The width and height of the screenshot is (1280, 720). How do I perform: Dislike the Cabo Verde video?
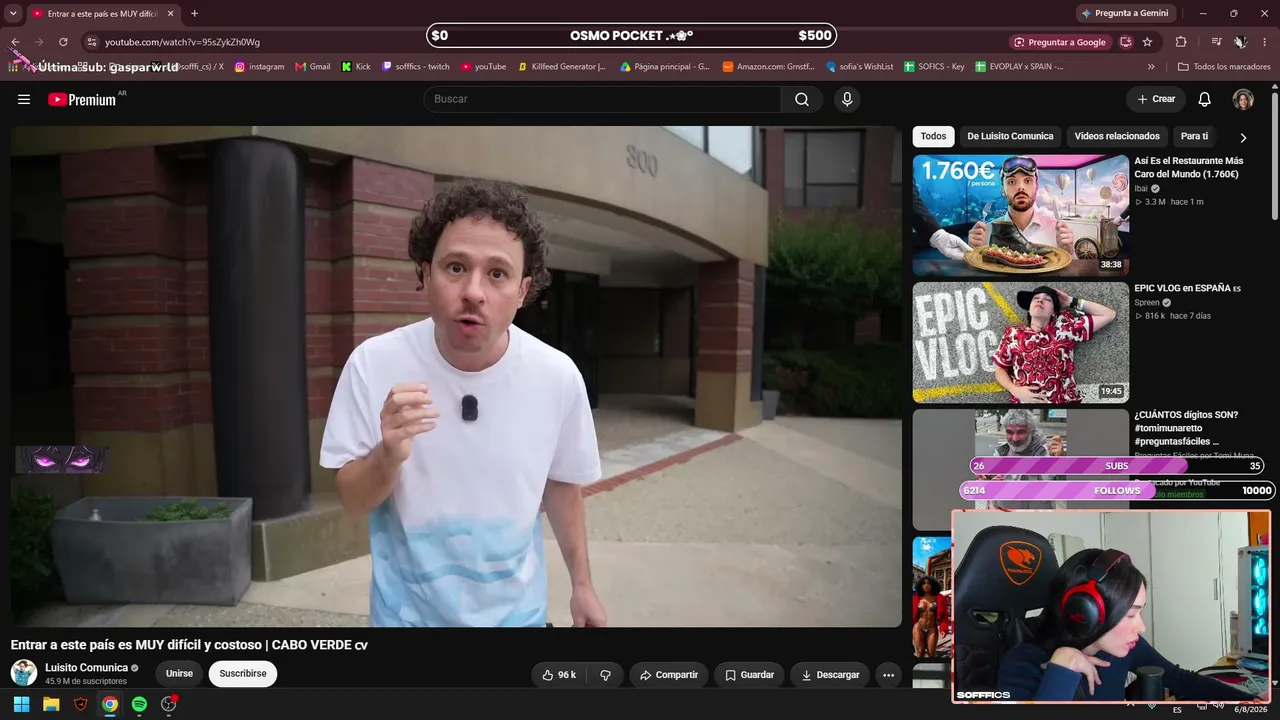click(x=605, y=675)
